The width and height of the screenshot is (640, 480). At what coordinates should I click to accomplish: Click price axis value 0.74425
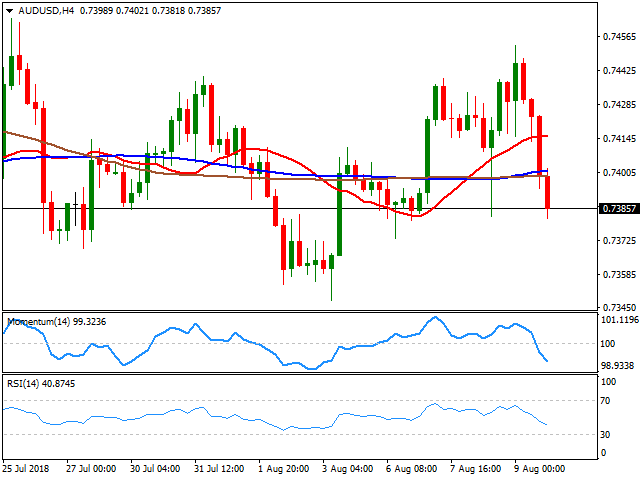619,71
